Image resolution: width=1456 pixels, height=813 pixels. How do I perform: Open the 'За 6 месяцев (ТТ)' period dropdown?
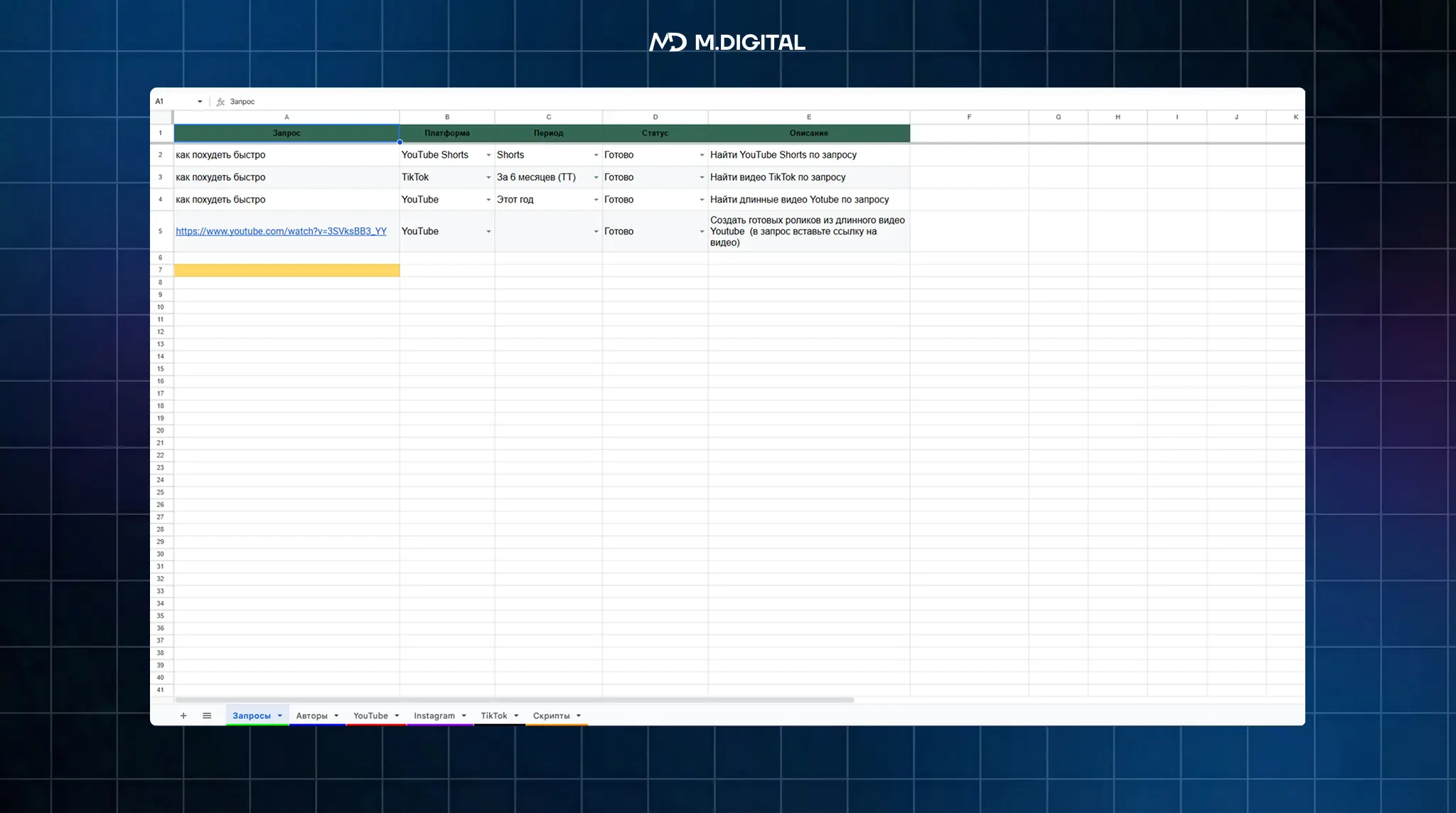(x=596, y=177)
